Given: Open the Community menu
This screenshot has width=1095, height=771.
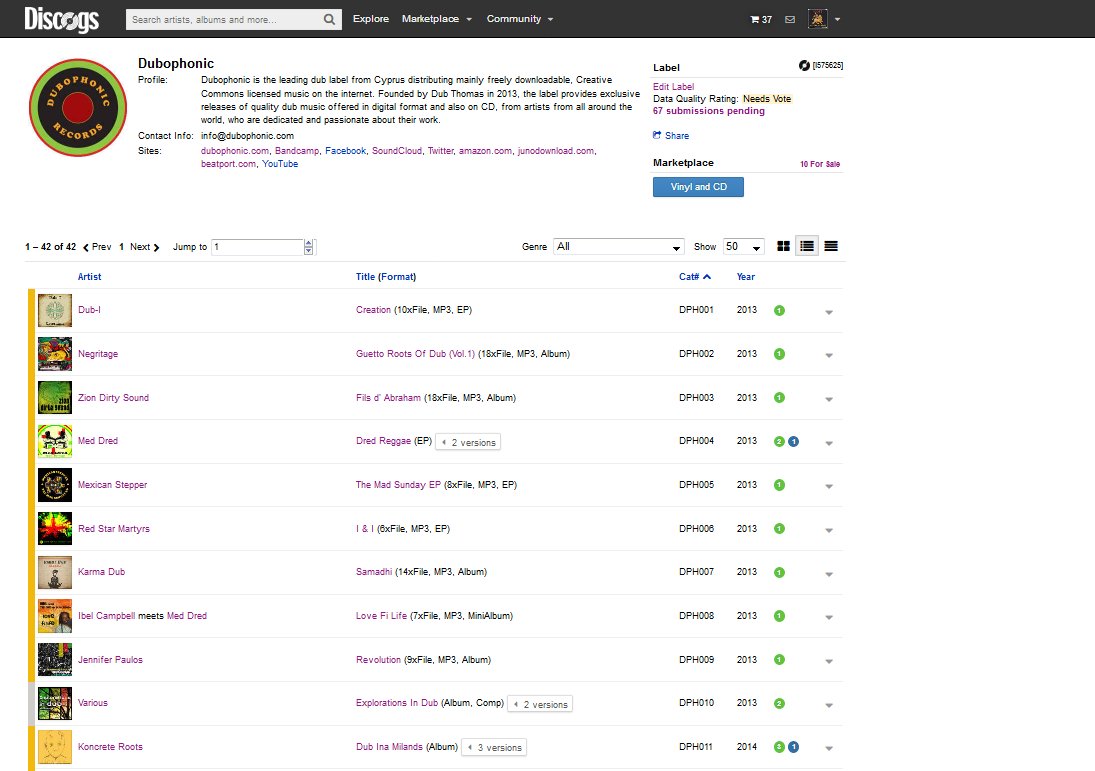Looking at the screenshot, I should (x=520, y=19).
